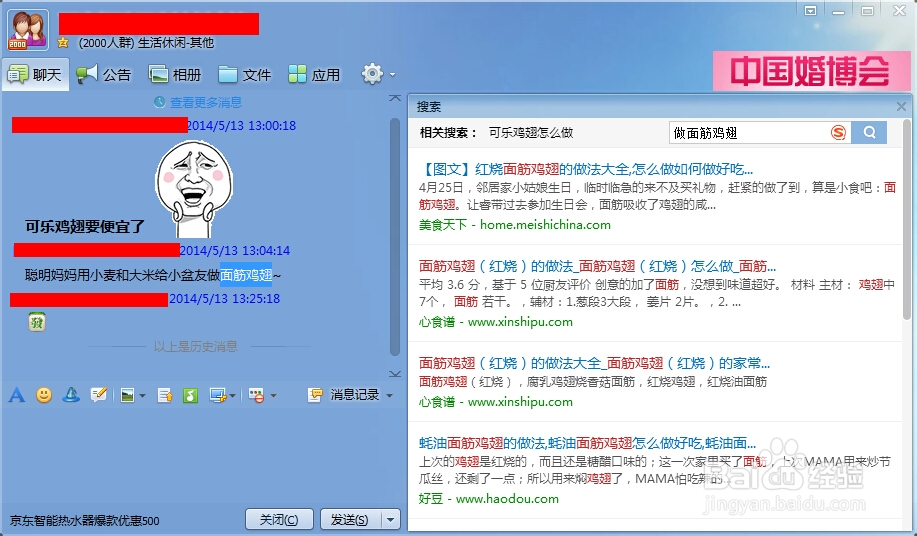
Task: Click the chat scrollbar up arrow
Action: pos(395,98)
